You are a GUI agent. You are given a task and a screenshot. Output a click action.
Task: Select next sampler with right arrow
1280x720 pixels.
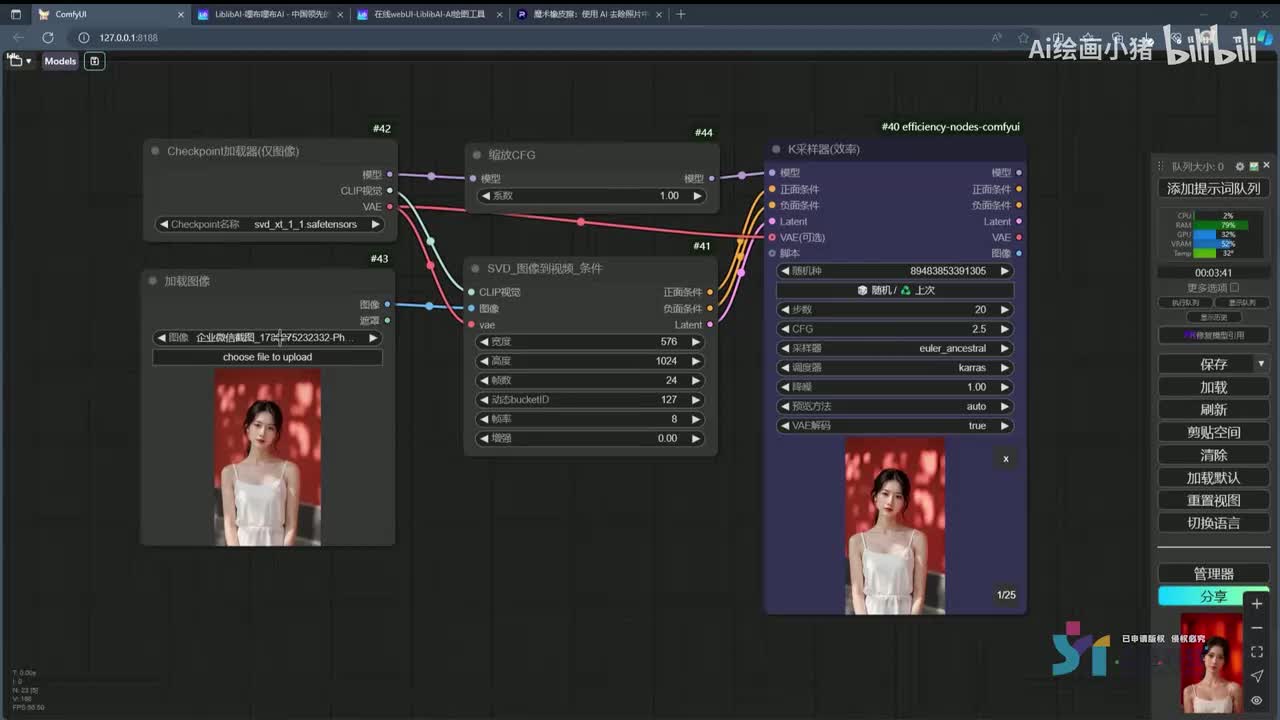[x=1004, y=349]
